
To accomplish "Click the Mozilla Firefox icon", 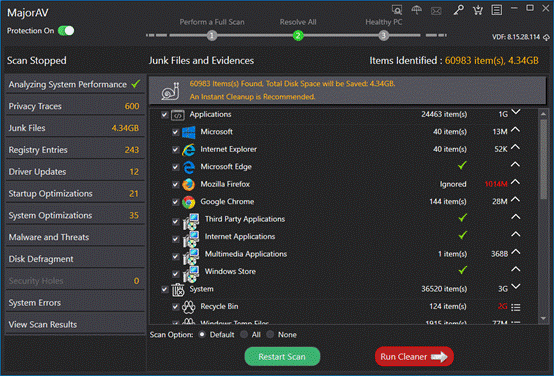I will click(189, 184).
